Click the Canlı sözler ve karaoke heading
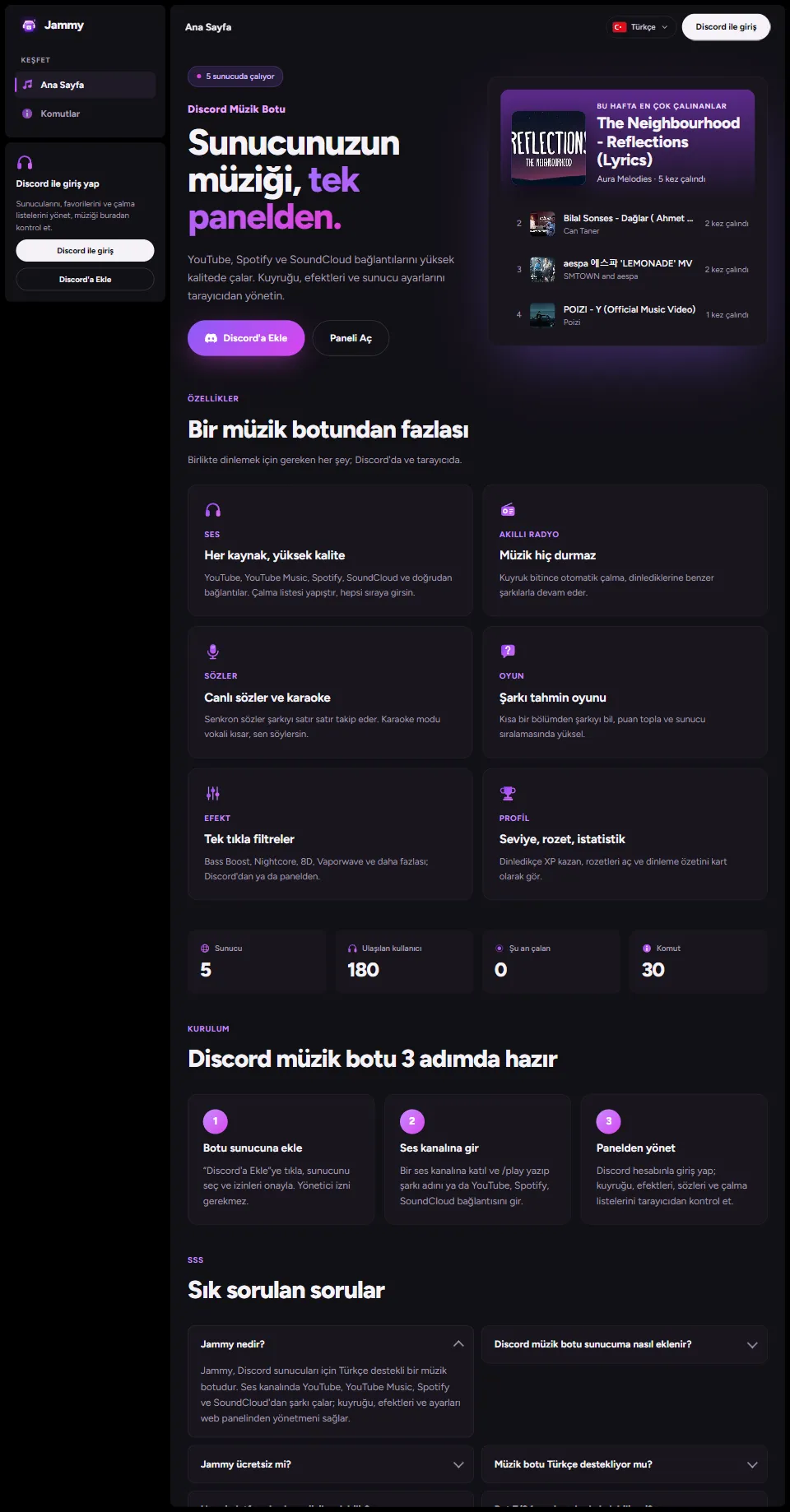The width and height of the screenshot is (790, 1512). [x=267, y=698]
